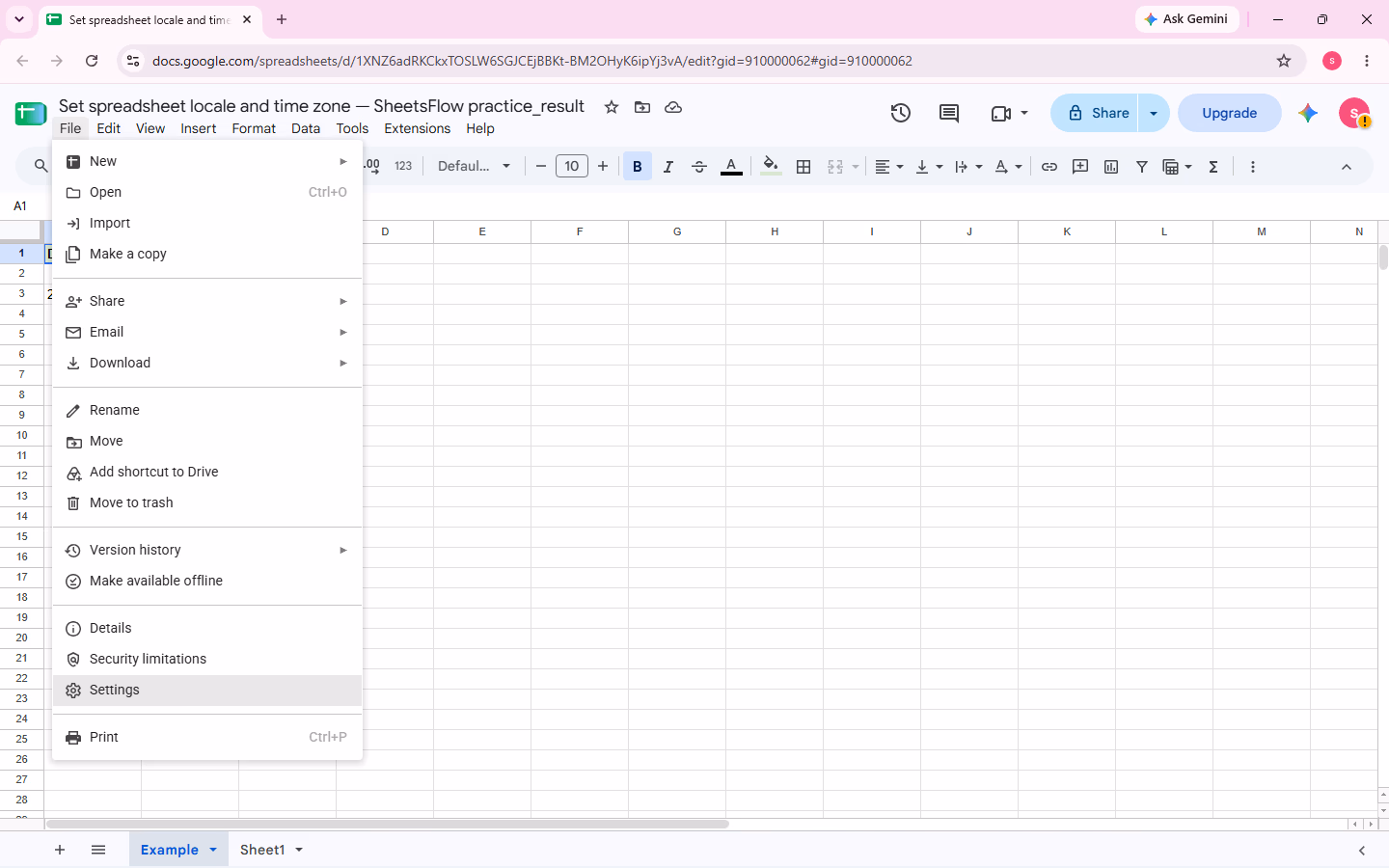Toggle bold formatting button
Screen dimensions: 1389x868
637,167
